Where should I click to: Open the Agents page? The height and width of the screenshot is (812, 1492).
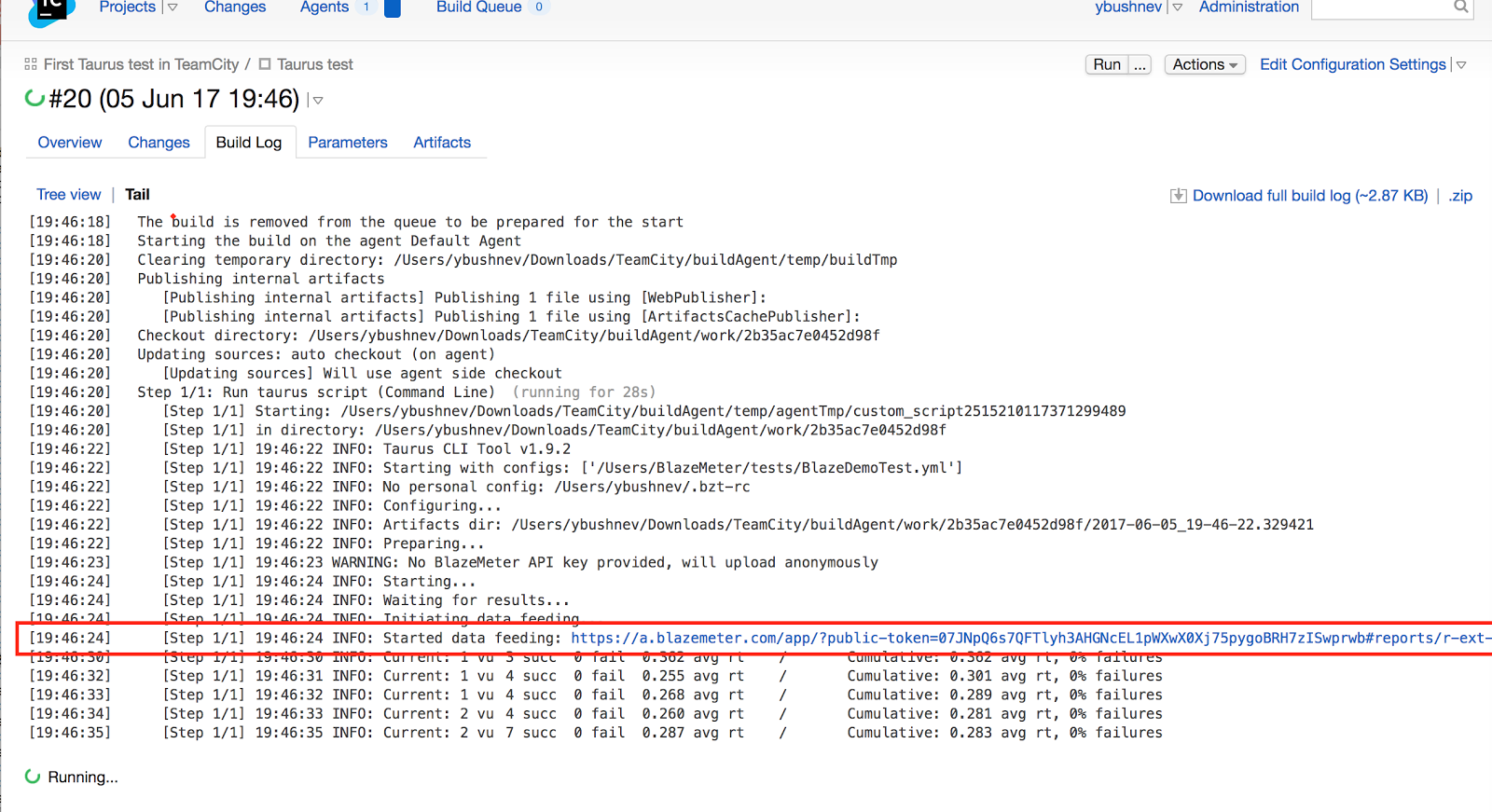(324, 7)
